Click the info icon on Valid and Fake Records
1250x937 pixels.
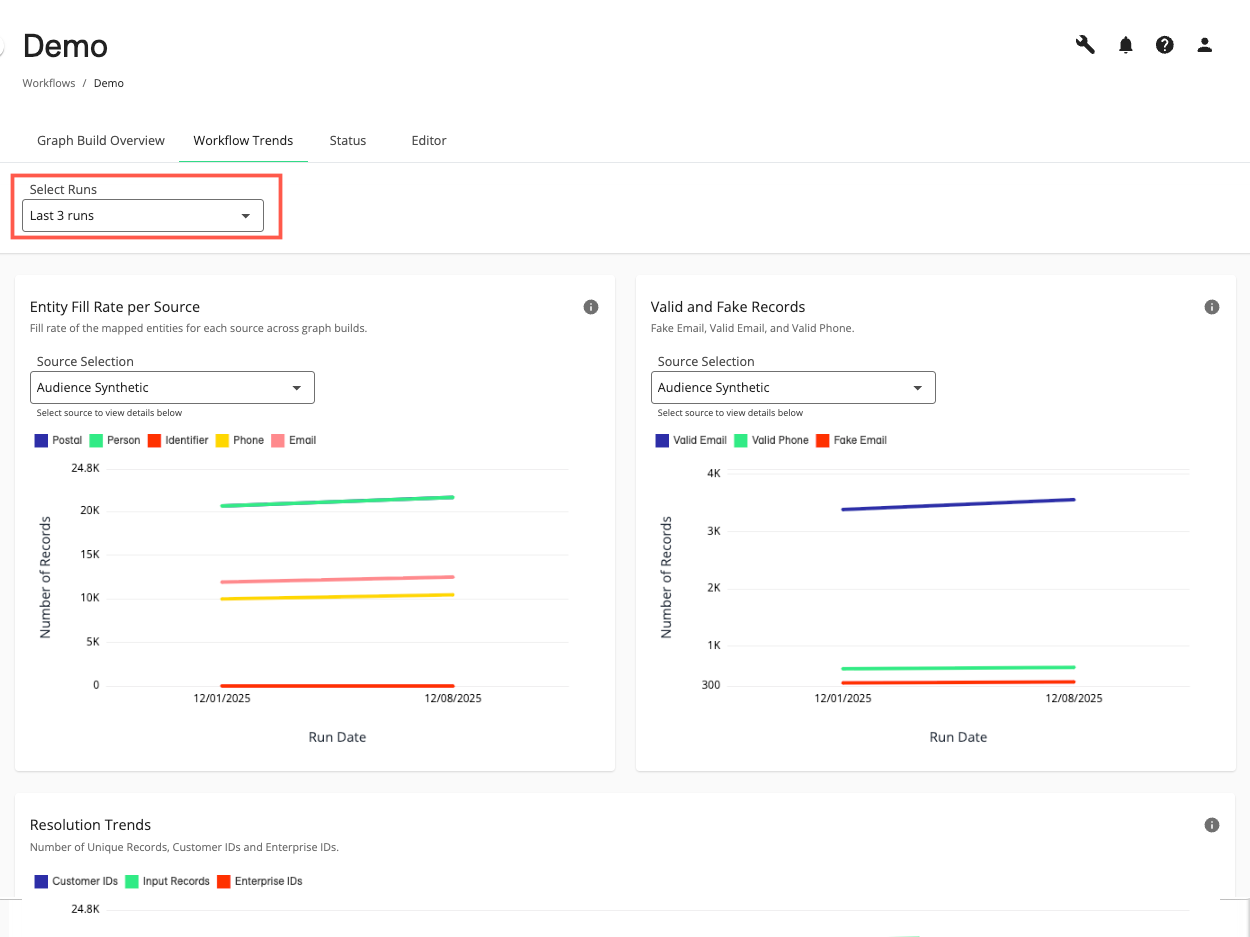point(1211,307)
